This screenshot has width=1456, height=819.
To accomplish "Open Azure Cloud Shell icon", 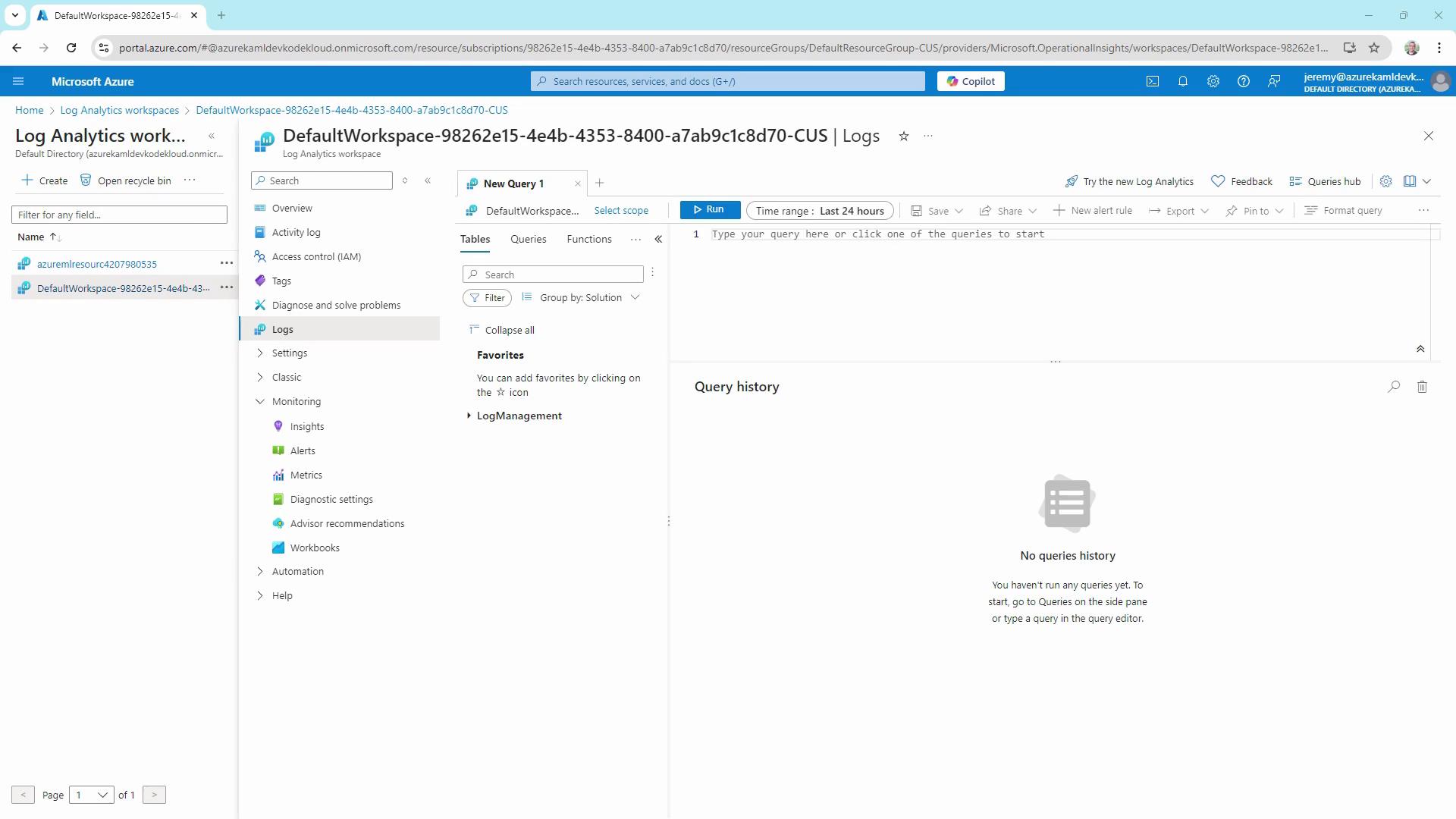I will pos(1152,81).
